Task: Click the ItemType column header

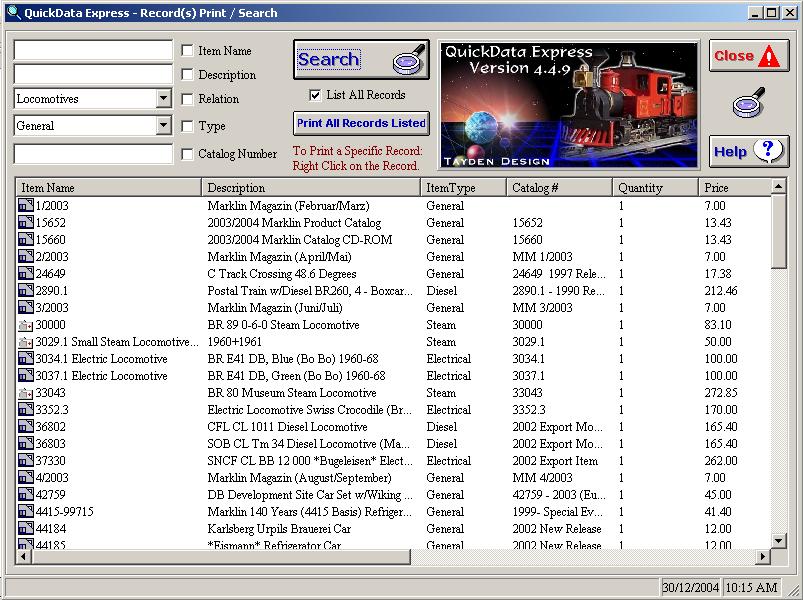Action: coord(461,188)
